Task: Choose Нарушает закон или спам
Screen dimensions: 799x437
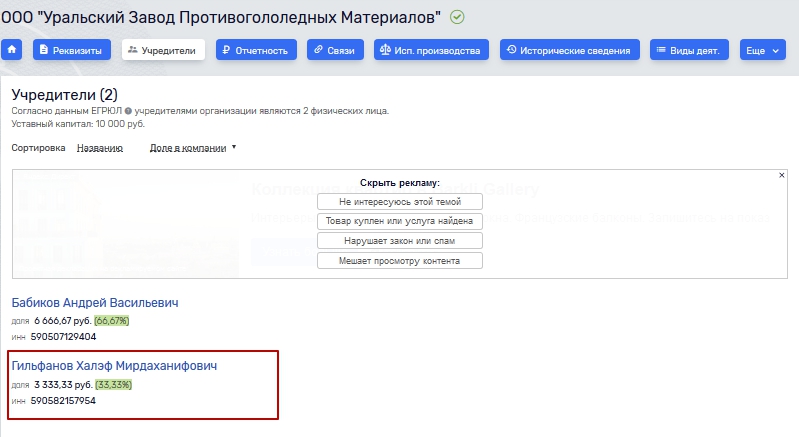Action: (400, 240)
